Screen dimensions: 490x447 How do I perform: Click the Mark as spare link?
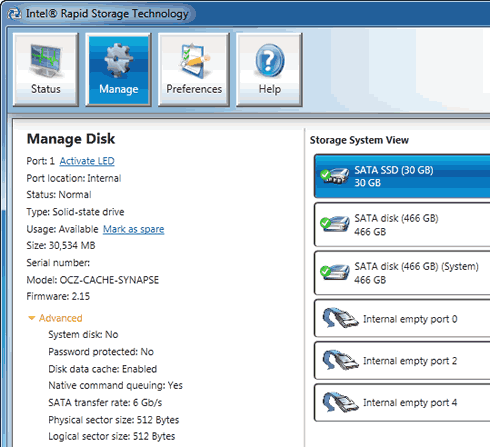pyautogui.click(x=133, y=229)
